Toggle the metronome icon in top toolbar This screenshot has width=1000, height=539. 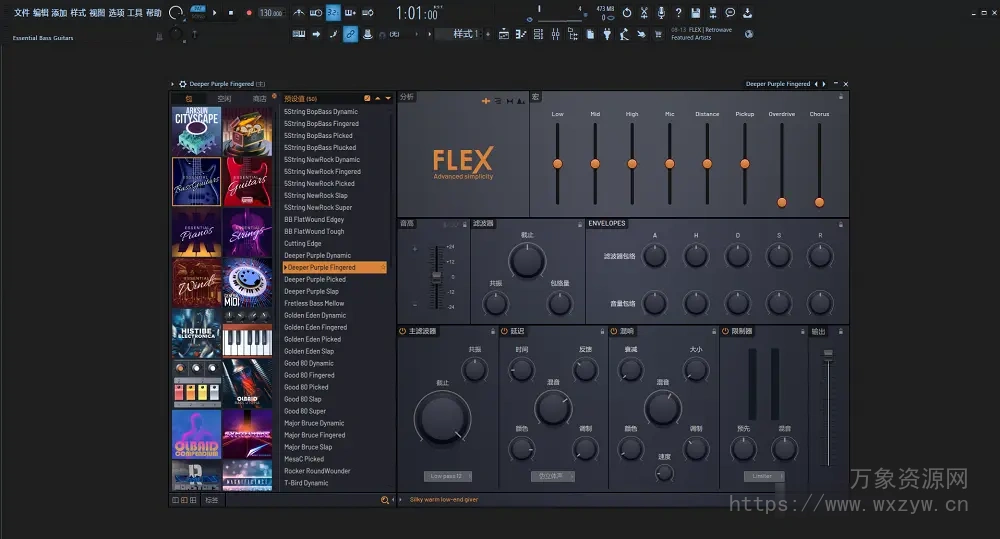[298, 13]
